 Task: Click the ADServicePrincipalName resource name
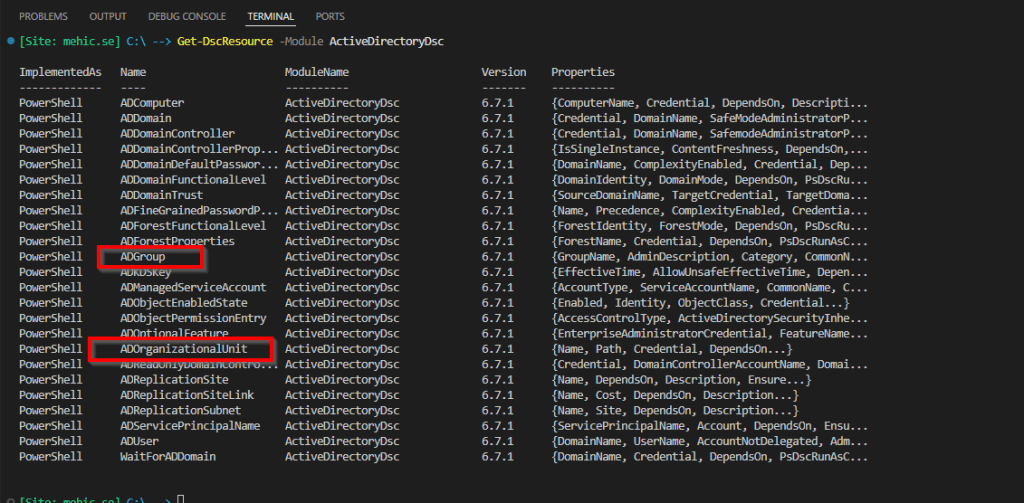pos(190,426)
